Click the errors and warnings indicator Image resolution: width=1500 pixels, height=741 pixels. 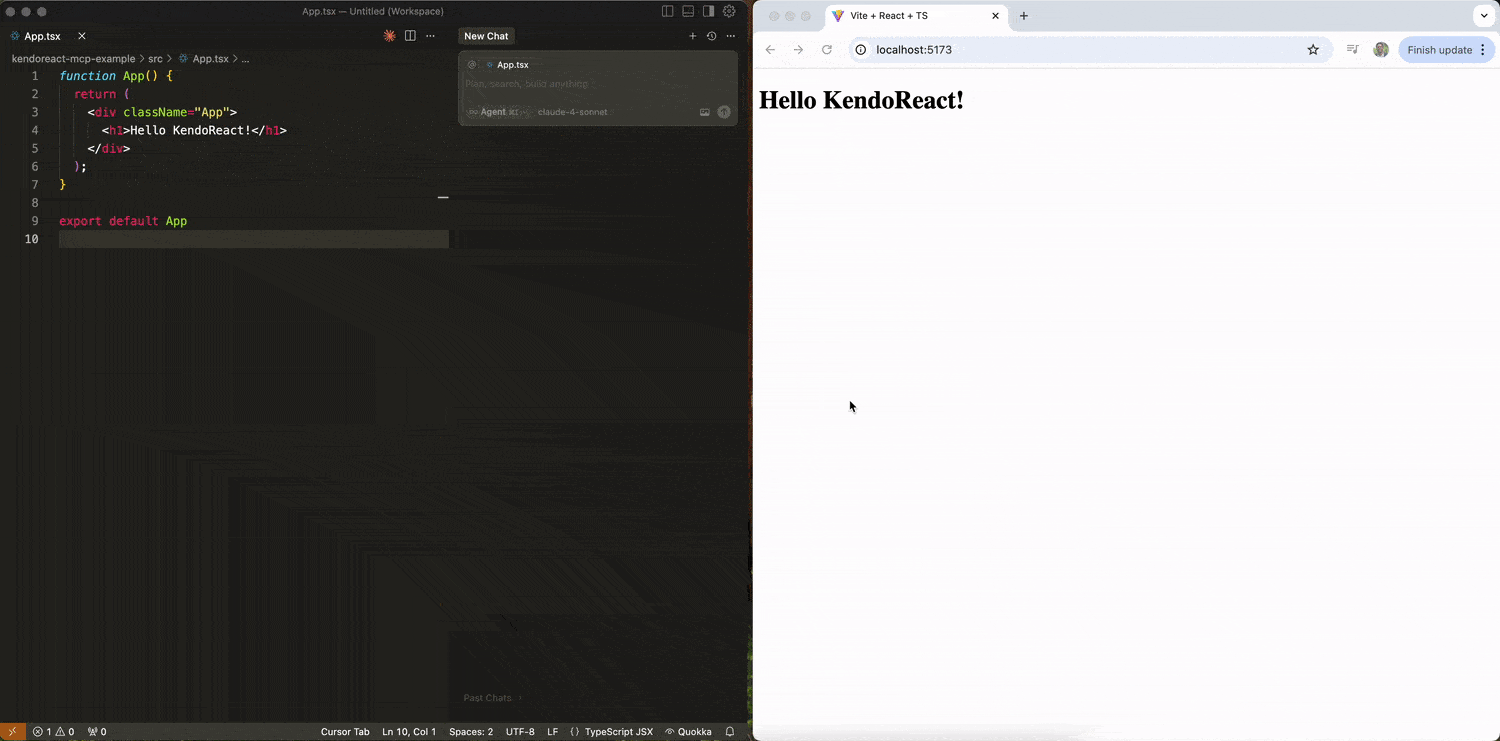(52, 731)
